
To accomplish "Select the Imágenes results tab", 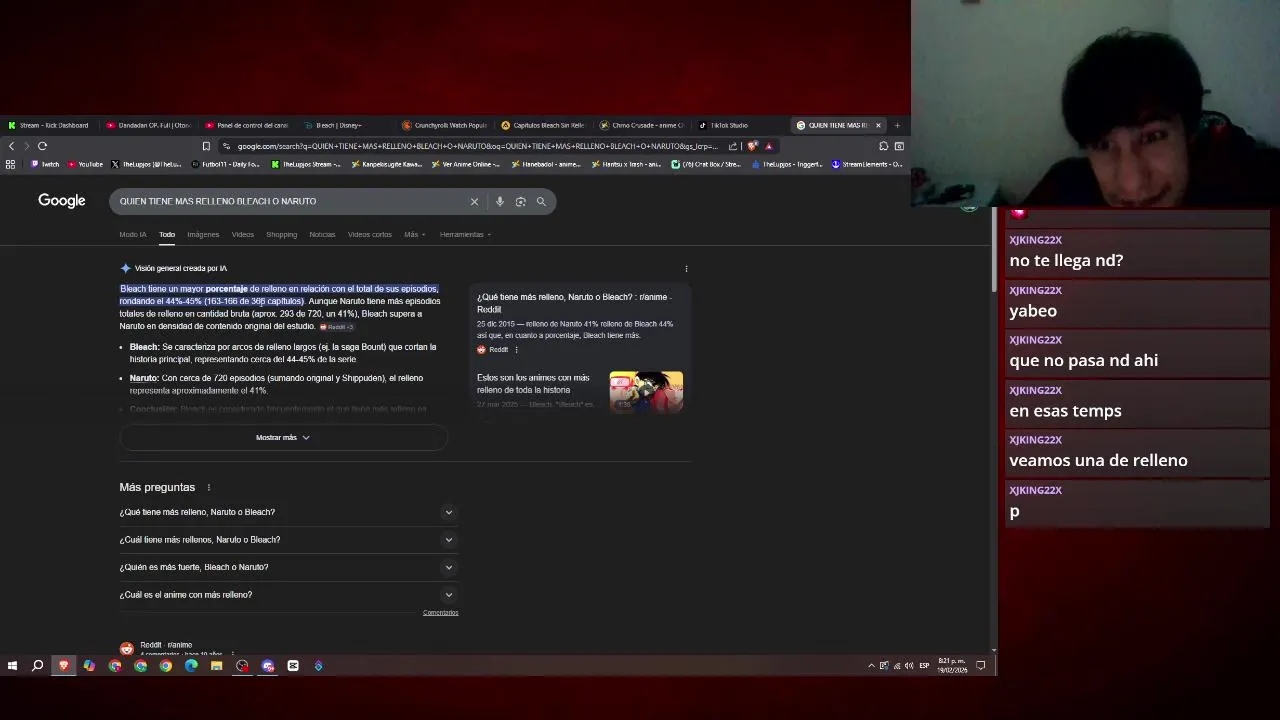I will click(203, 234).
